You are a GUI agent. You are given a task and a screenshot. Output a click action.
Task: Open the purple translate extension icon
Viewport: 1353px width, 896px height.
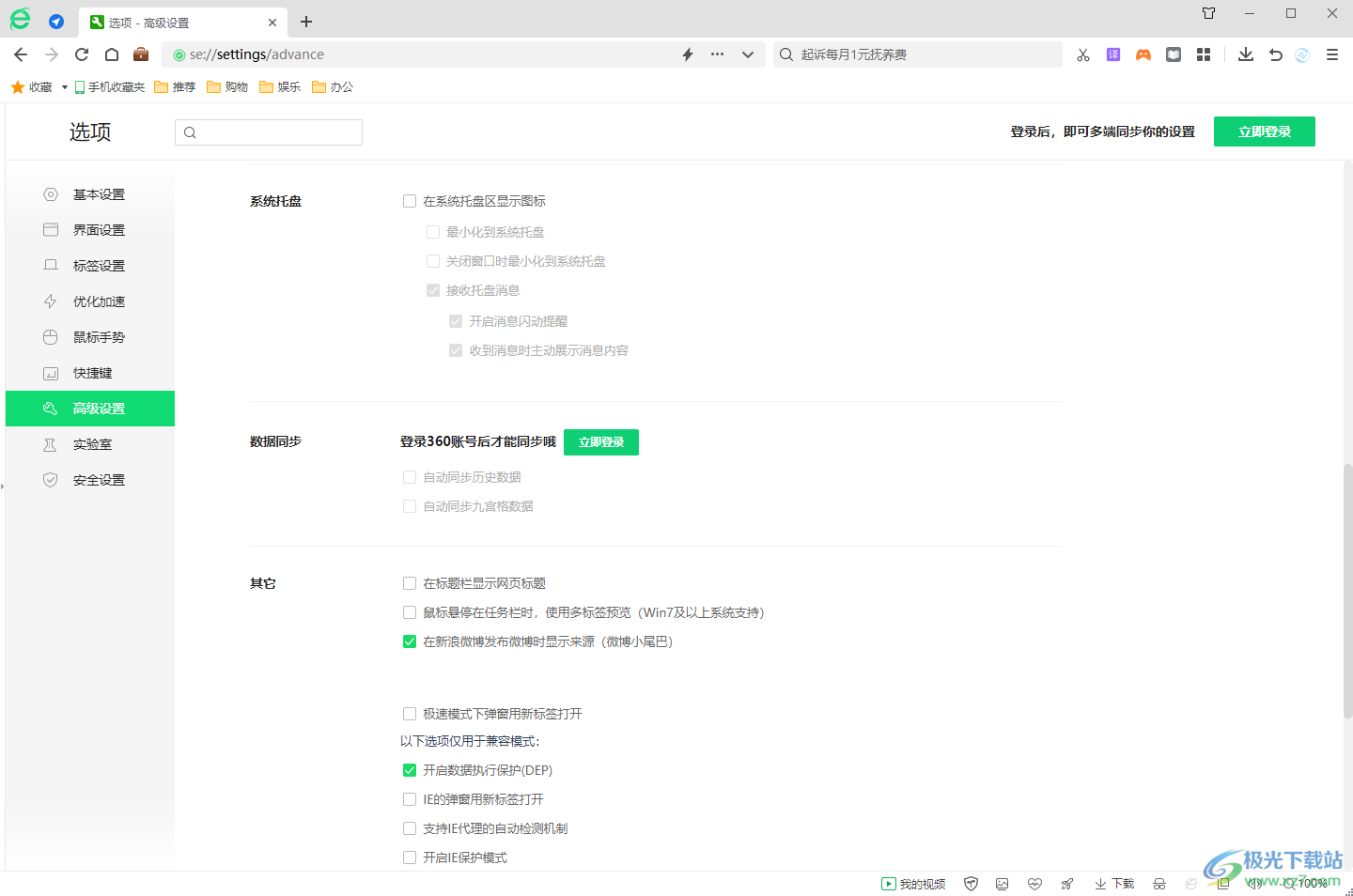coord(1113,54)
